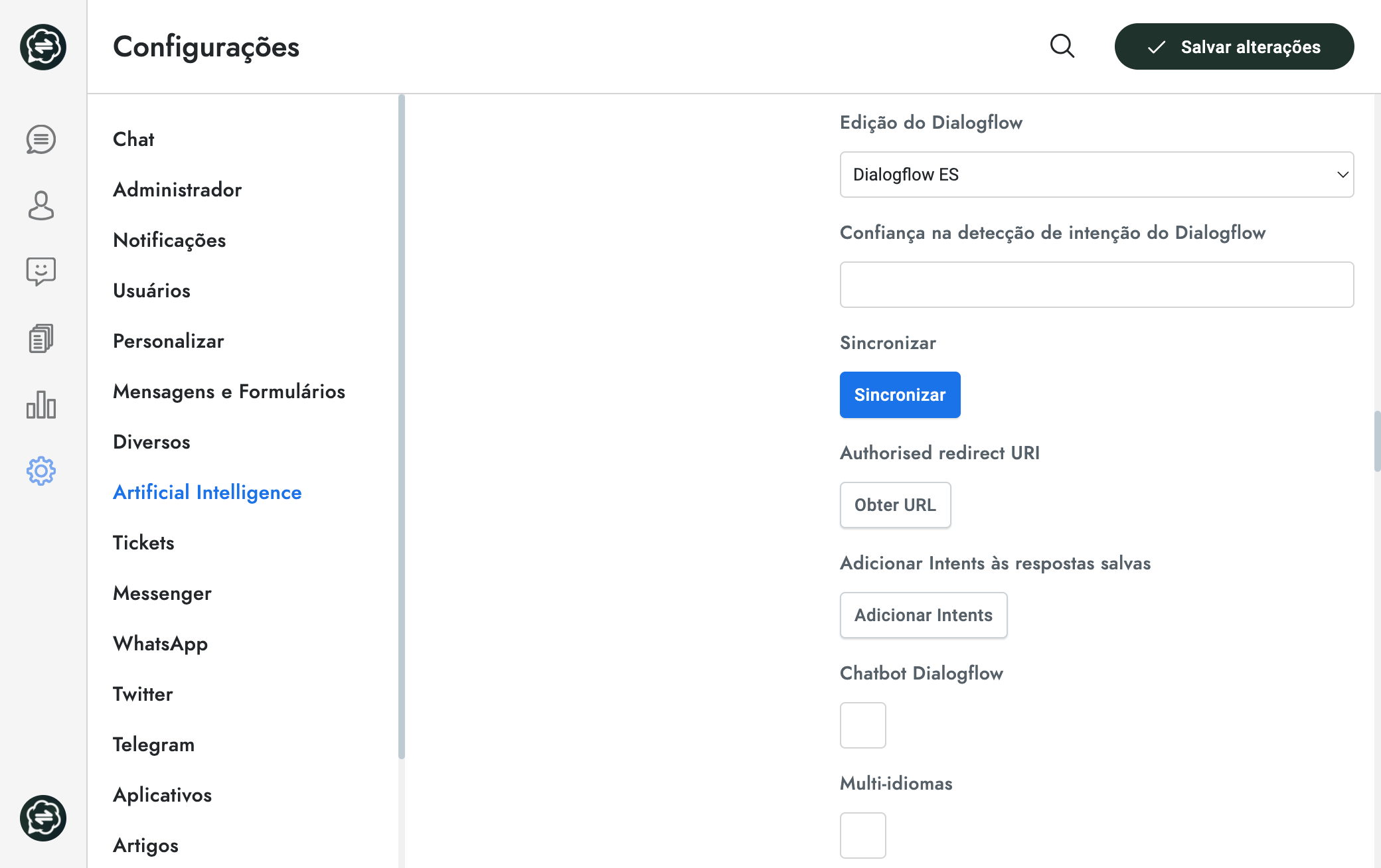Open the Tickets settings section
1381x868 pixels.
click(143, 543)
